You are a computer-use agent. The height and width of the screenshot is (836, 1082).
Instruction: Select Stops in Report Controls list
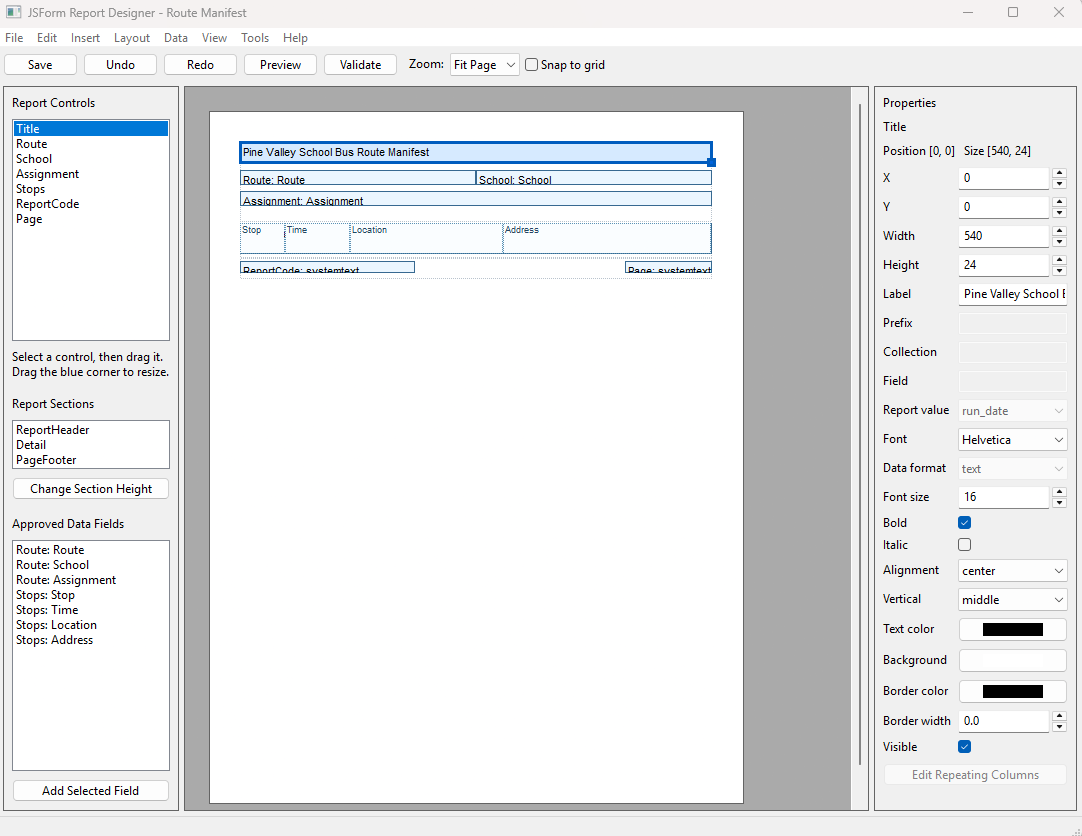90,190
